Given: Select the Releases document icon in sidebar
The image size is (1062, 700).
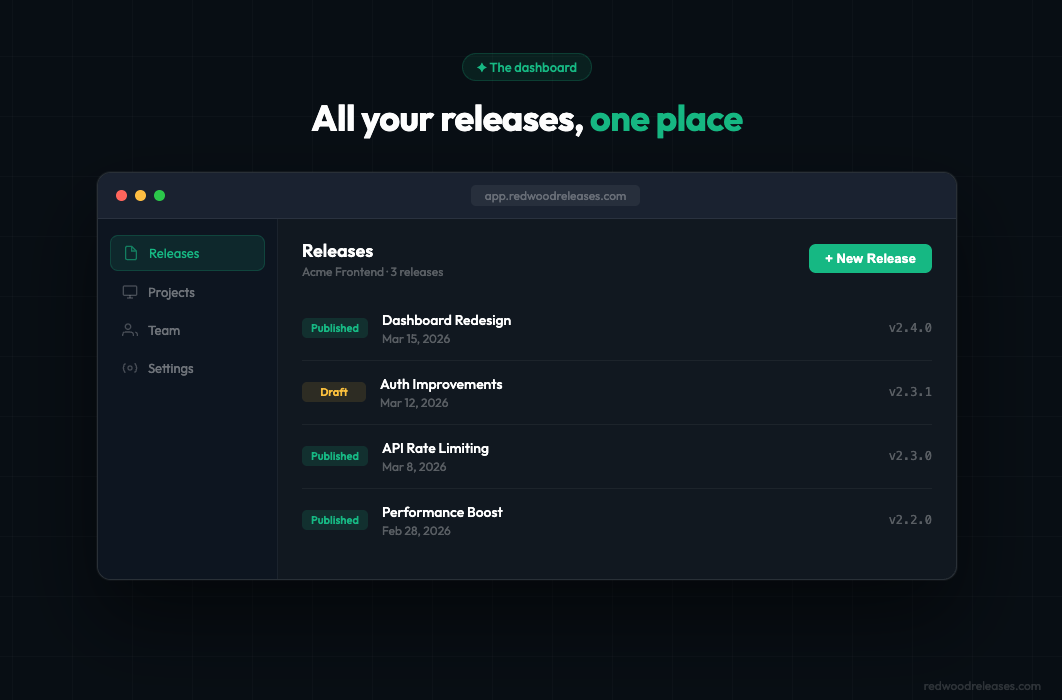Looking at the screenshot, I should [x=131, y=253].
